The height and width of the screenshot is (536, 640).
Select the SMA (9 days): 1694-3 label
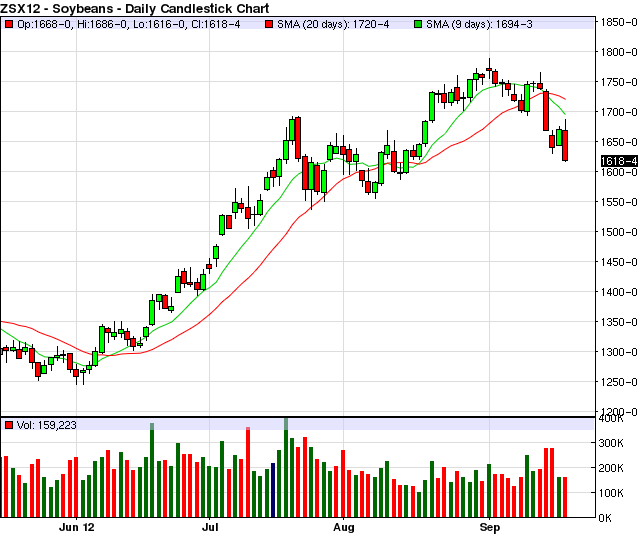(479, 24)
